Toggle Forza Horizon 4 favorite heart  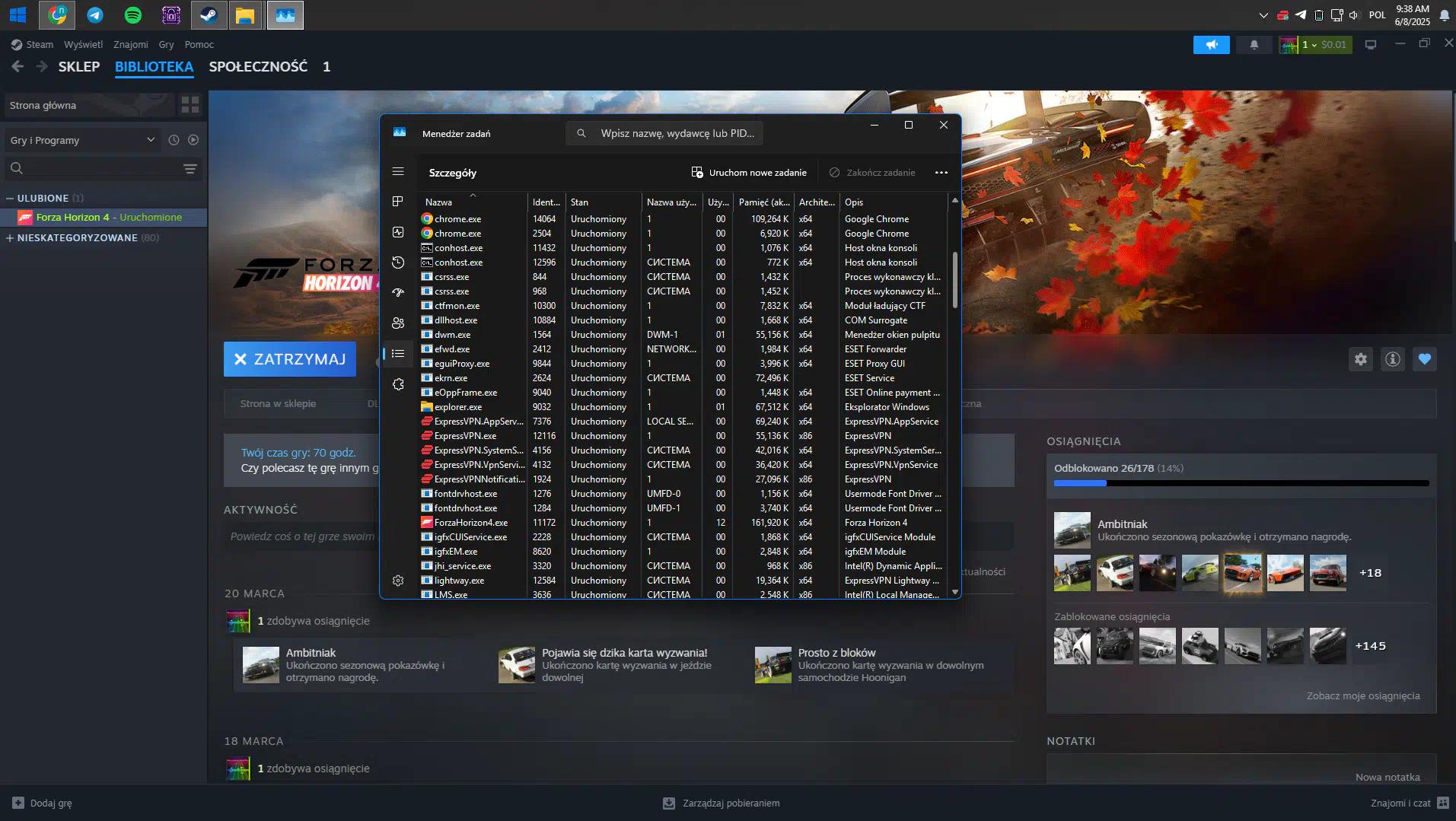tap(1425, 359)
